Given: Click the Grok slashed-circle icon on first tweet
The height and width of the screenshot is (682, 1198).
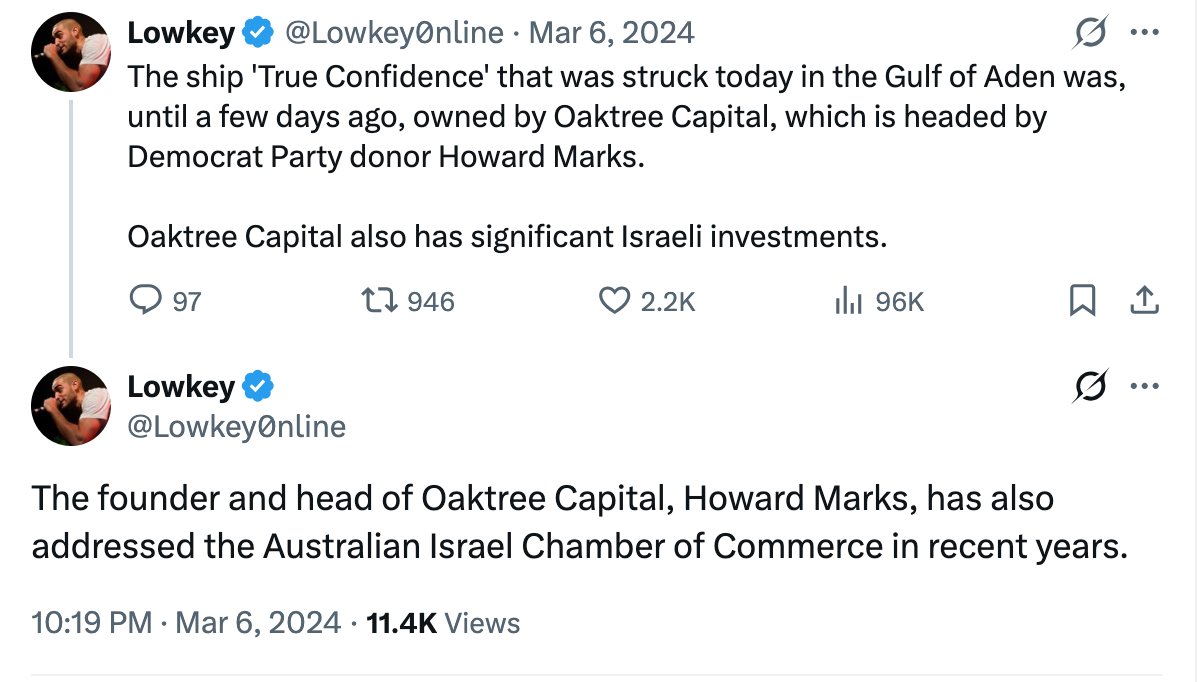Looking at the screenshot, I should tap(1090, 33).
